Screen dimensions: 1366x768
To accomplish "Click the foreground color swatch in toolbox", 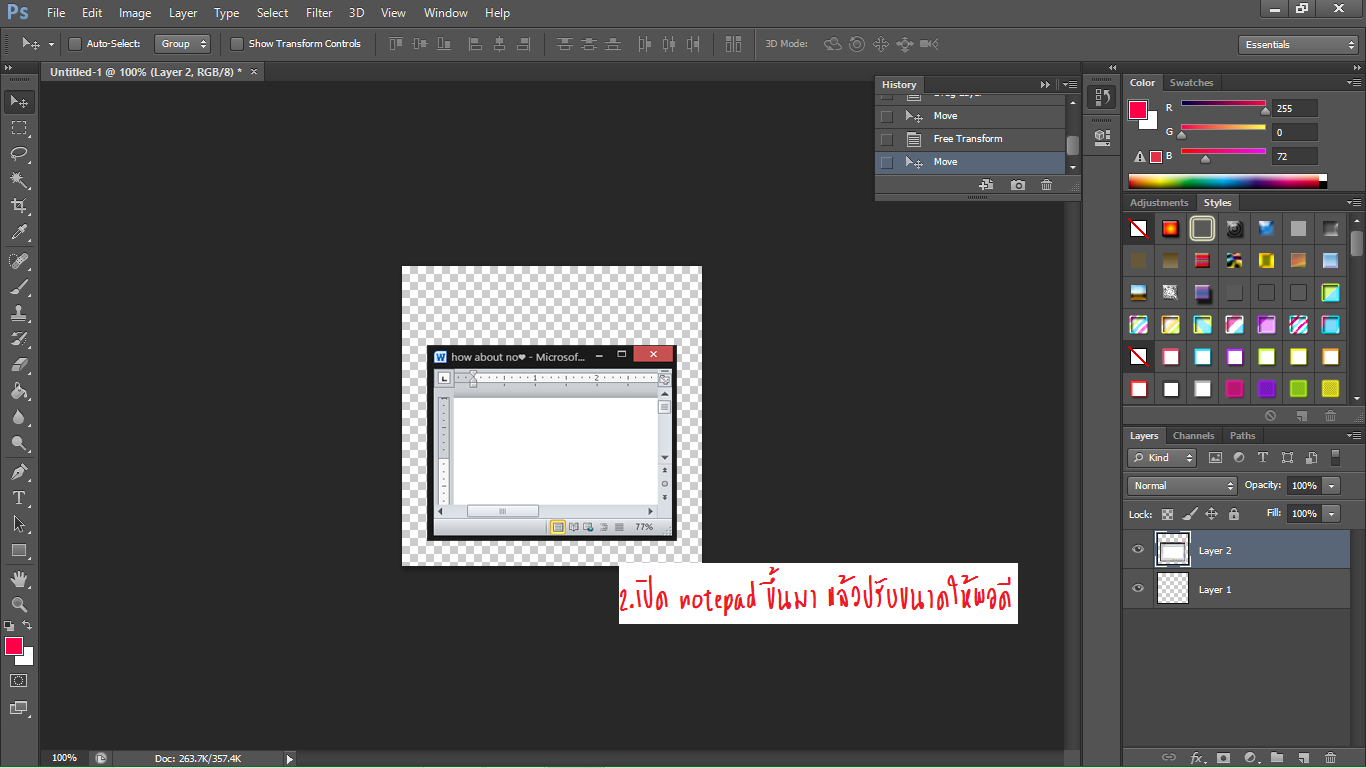I will tap(14, 646).
